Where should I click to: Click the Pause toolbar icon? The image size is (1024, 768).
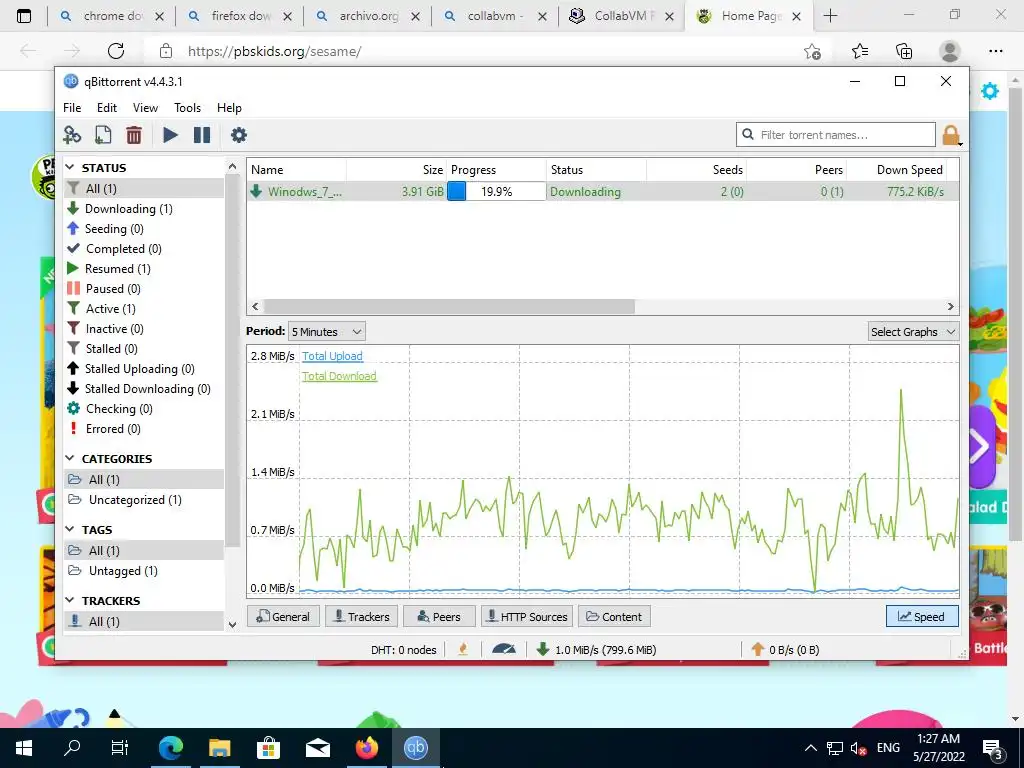pos(202,135)
